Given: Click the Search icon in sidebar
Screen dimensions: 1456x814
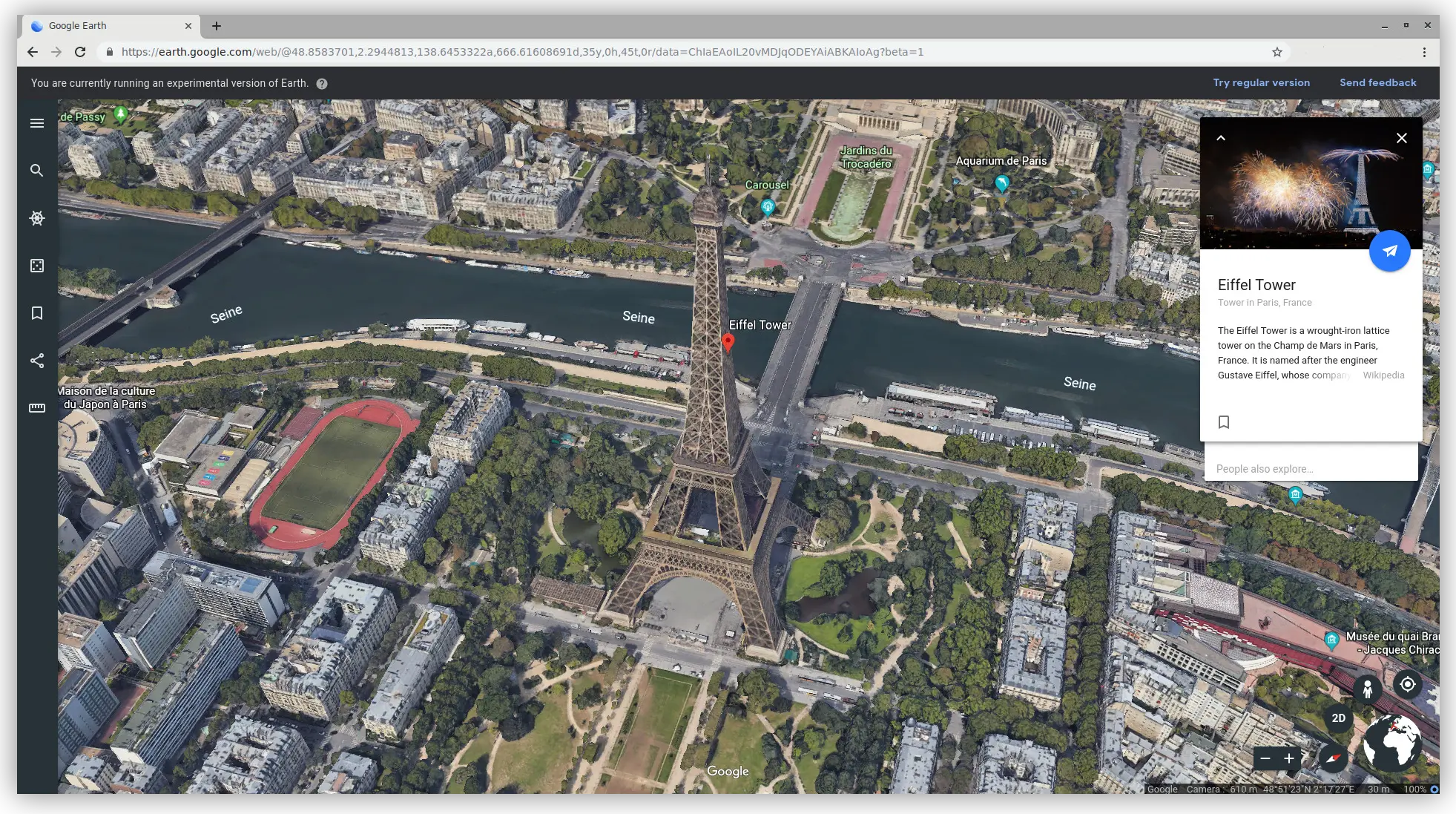Looking at the screenshot, I should tap(37, 171).
